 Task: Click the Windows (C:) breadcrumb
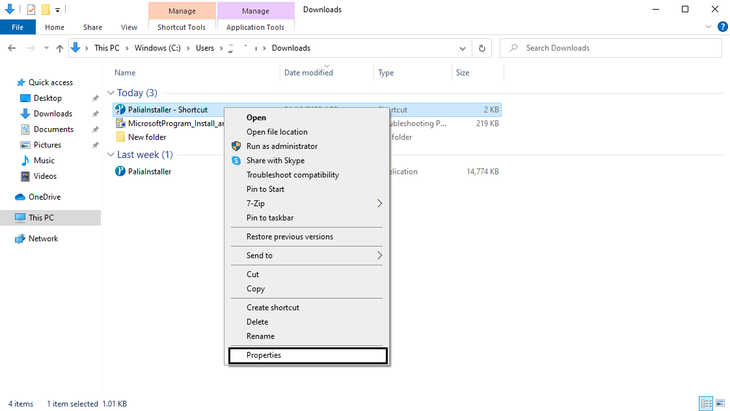point(157,48)
